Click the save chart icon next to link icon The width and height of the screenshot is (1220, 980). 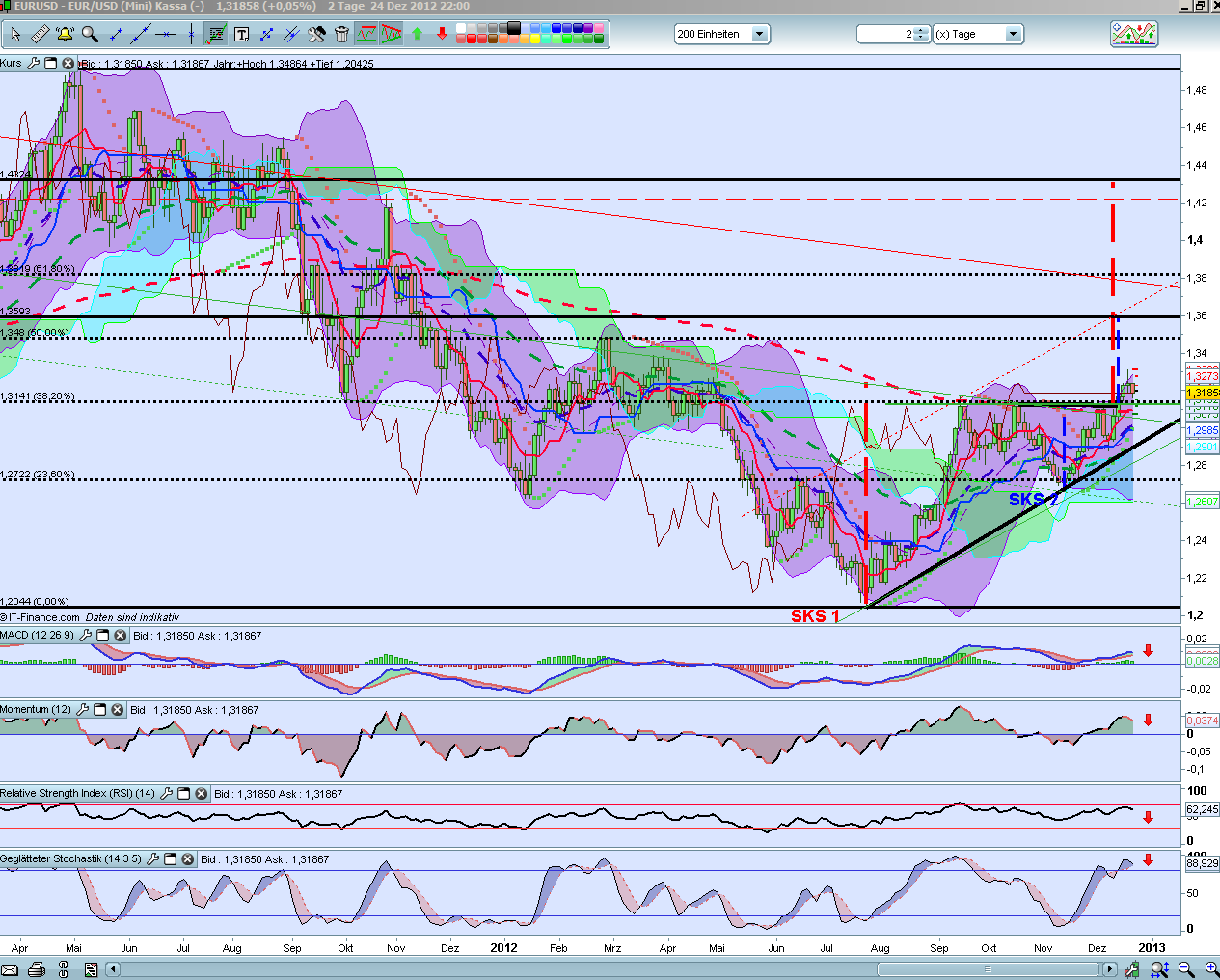(91, 969)
